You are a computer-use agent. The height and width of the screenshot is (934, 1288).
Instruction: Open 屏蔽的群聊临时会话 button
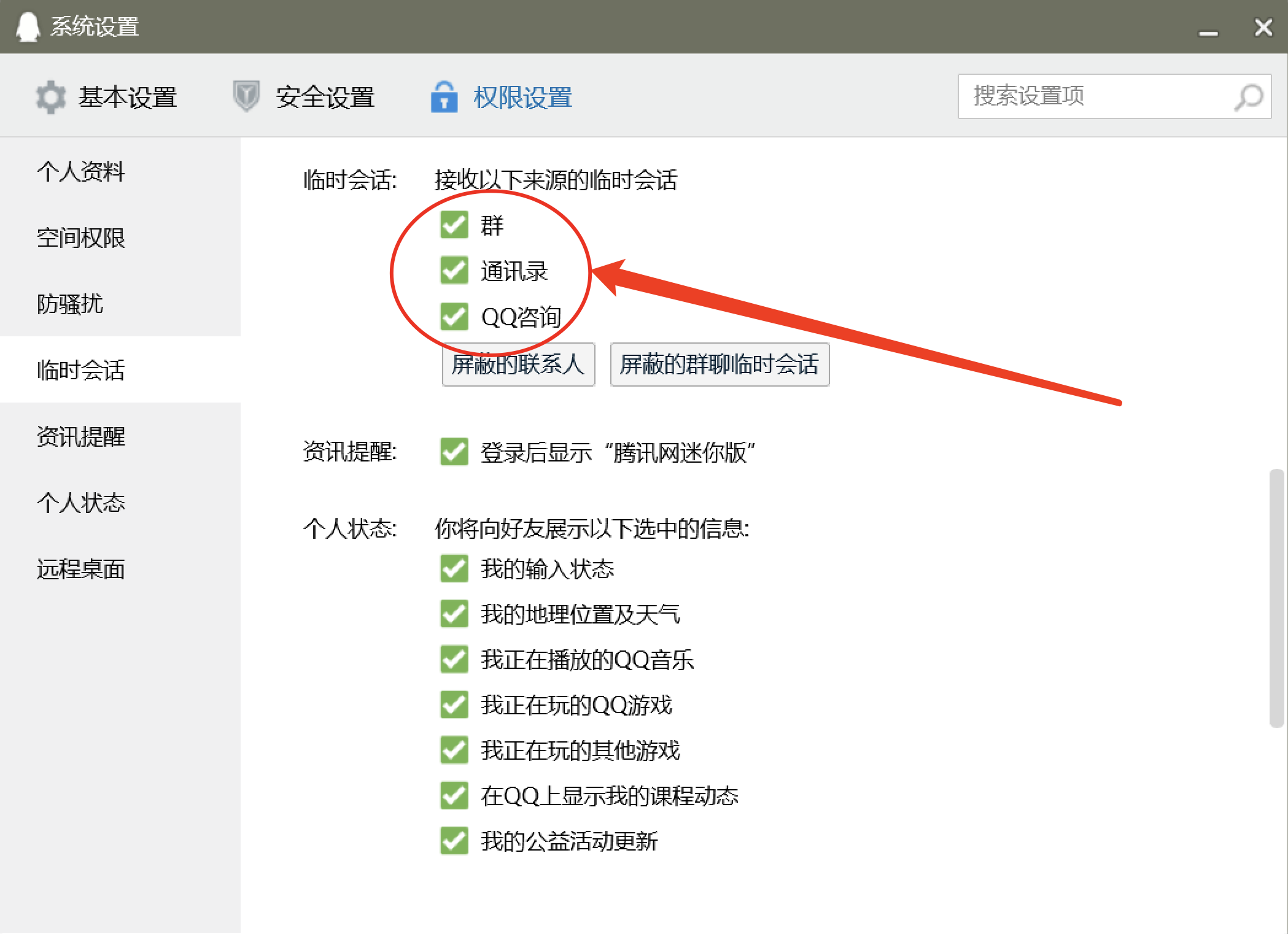tap(720, 365)
